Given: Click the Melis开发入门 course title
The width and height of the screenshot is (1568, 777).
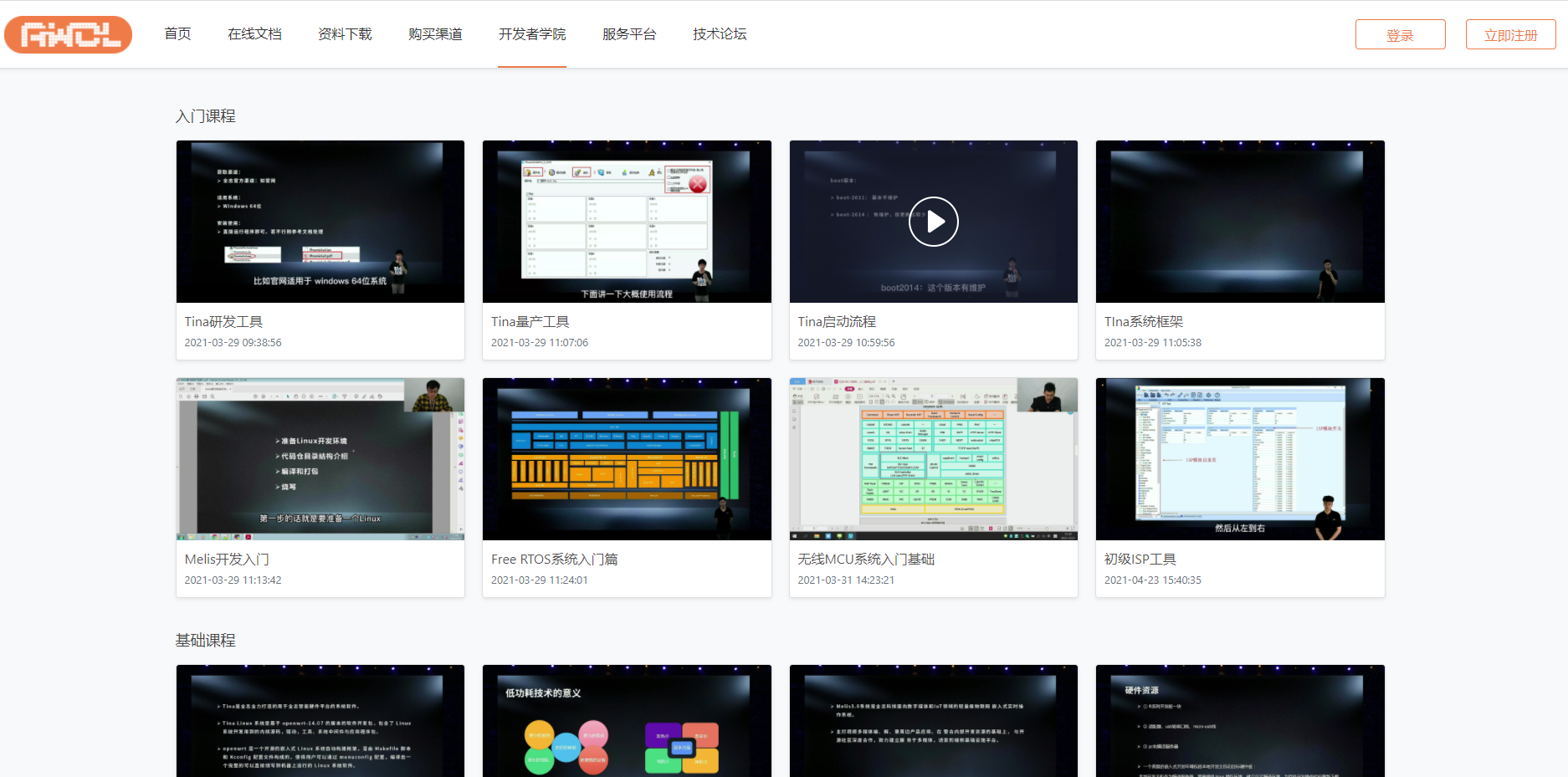Looking at the screenshot, I should pos(227,560).
